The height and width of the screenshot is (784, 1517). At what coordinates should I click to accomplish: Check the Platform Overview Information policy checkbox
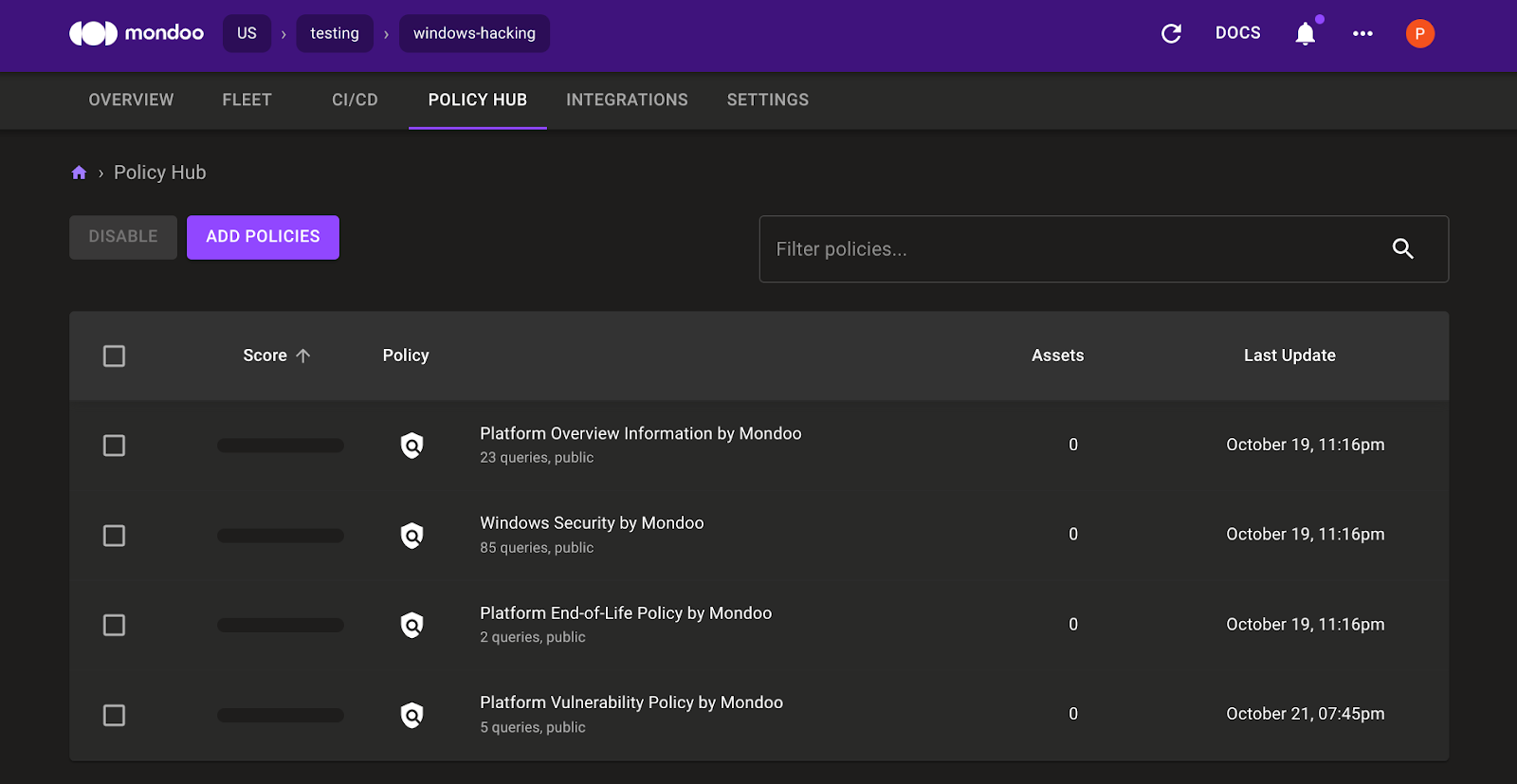click(114, 445)
